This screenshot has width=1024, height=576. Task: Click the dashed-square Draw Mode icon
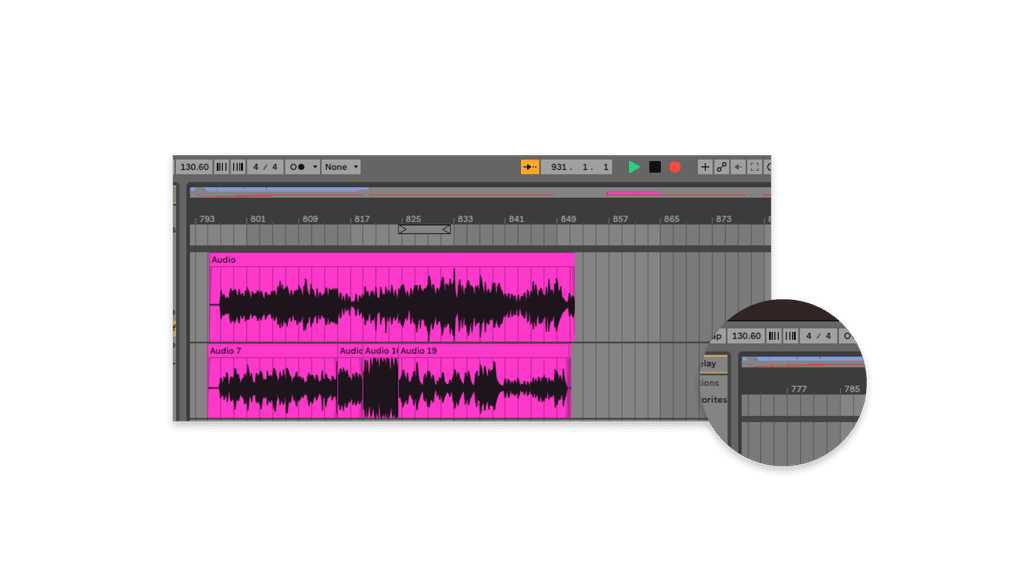tap(754, 167)
